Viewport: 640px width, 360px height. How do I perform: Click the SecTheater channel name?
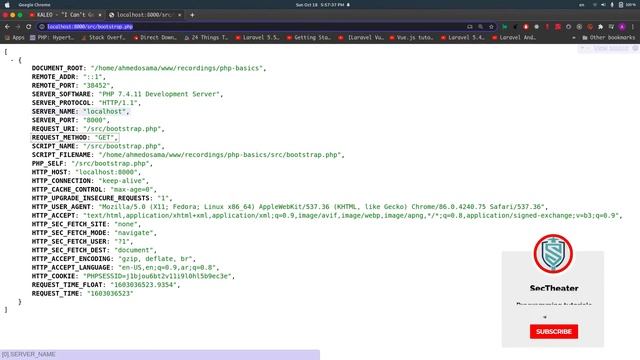[554, 288]
